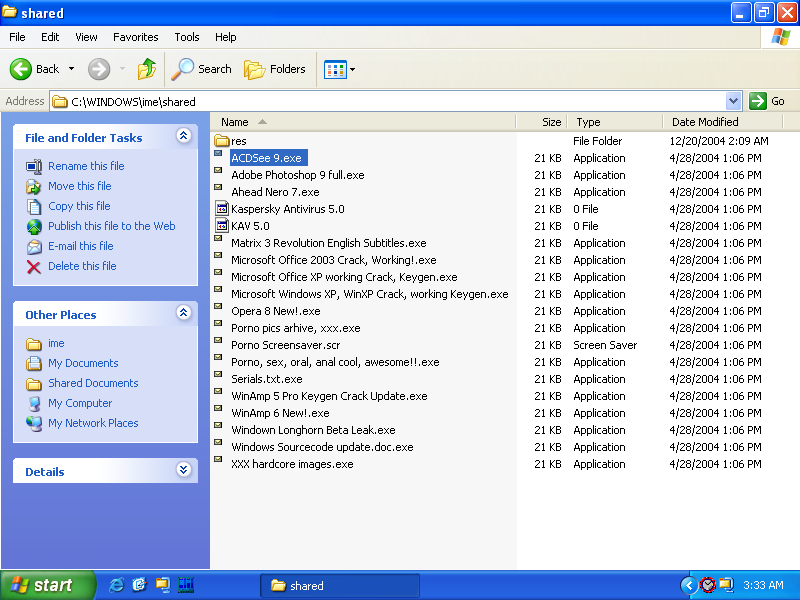Screen dimensions: 800x600
Task: Collapse the Other Places panel
Action: click(x=184, y=313)
